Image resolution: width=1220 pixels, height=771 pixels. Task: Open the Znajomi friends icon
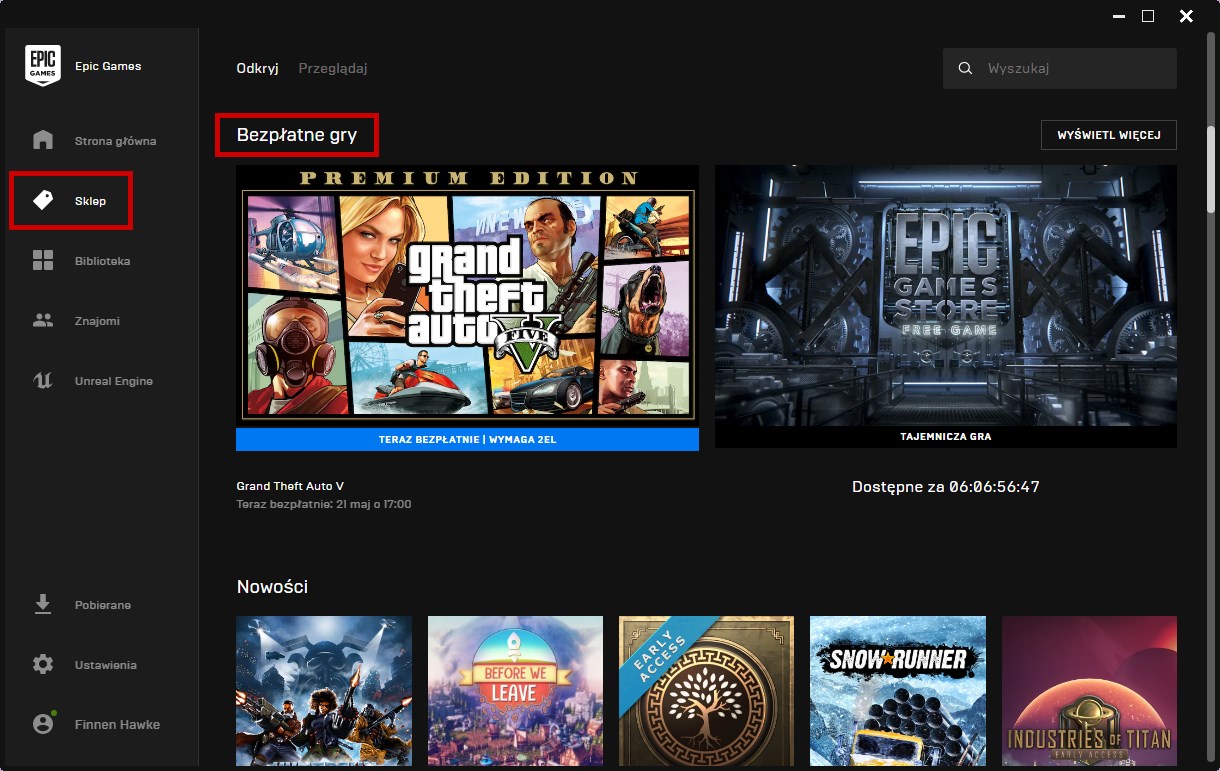[43, 321]
